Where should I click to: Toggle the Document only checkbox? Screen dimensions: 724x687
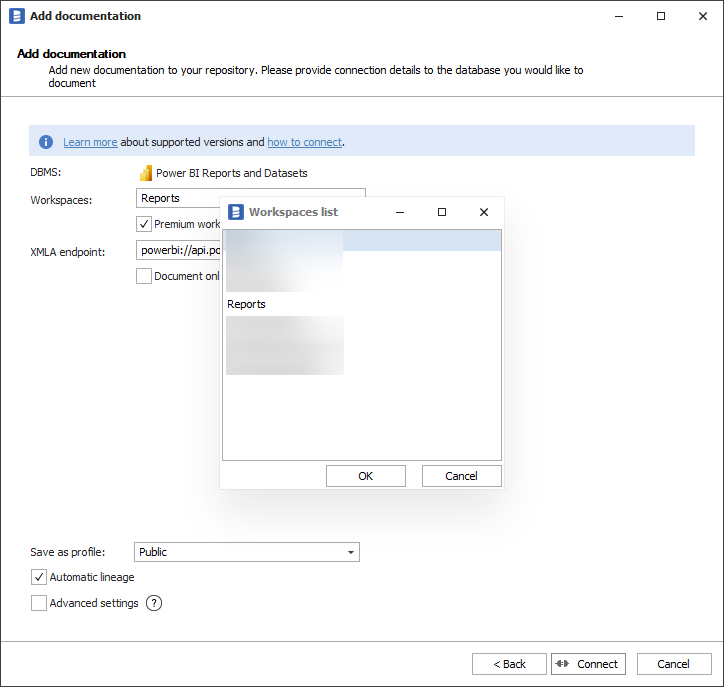[x=144, y=276]
